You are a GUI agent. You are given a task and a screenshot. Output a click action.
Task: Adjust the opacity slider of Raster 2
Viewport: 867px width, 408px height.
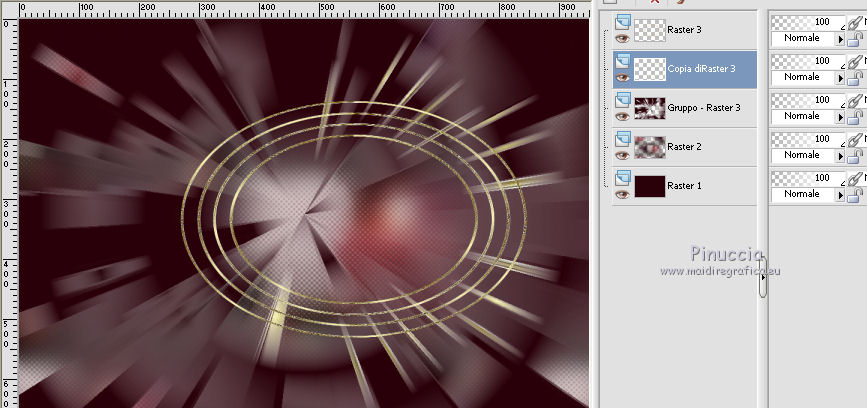(x=807, y=139)
